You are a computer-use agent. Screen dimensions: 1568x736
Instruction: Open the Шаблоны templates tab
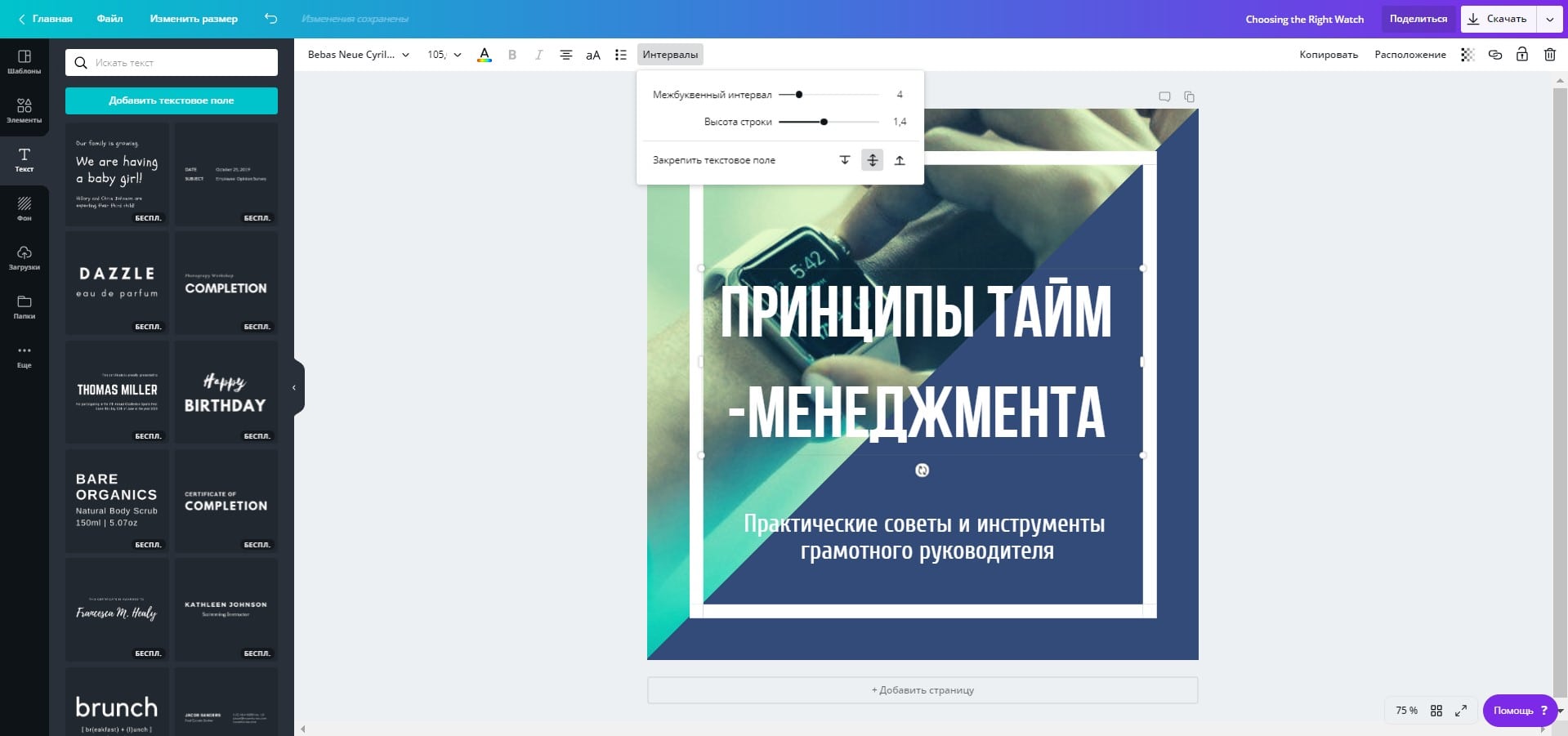(x=25, y=62)
